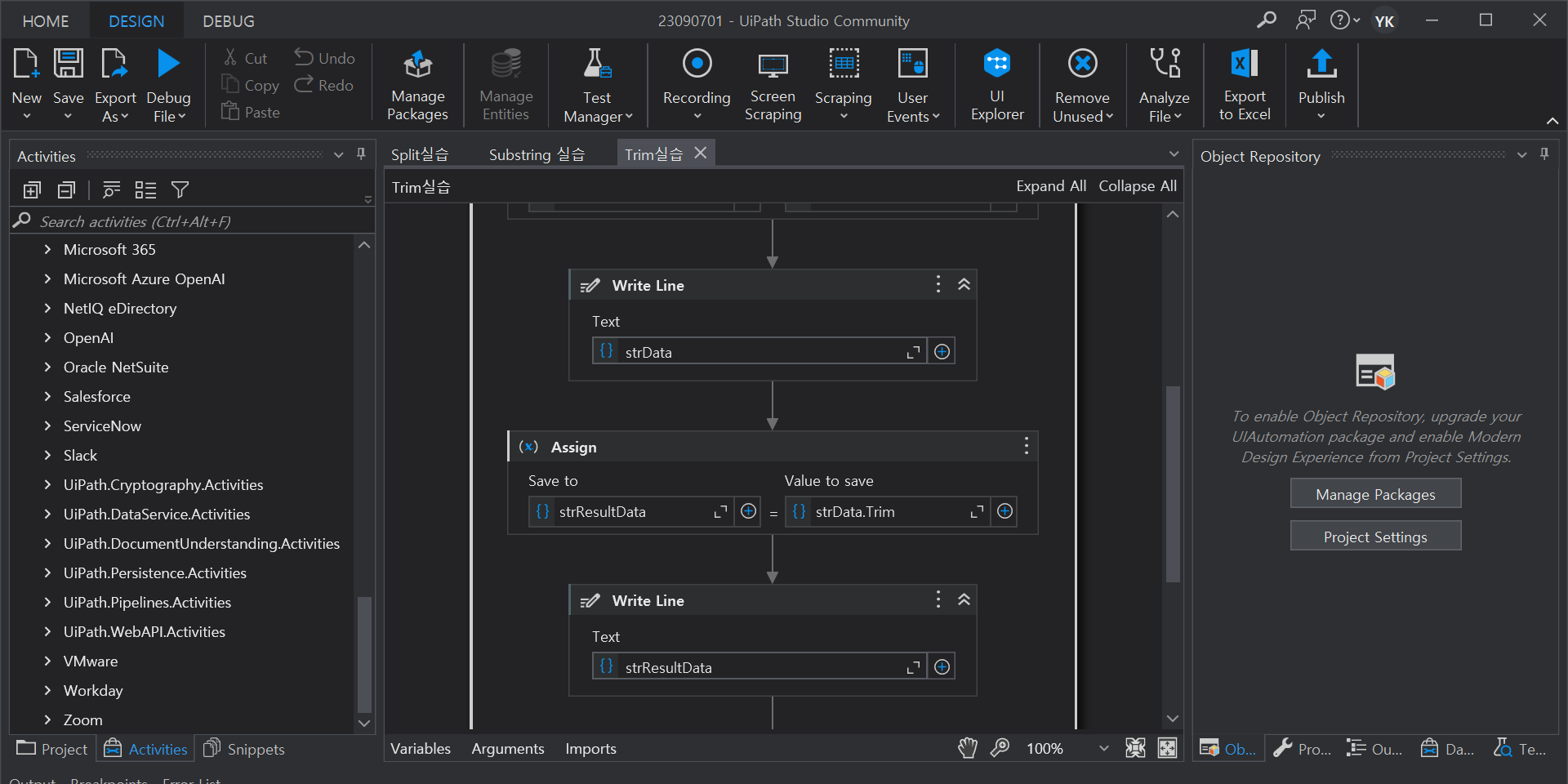1568x784 pixels.
Task: Click Export to Excel icon
Action: click(x=1245, y=64)
